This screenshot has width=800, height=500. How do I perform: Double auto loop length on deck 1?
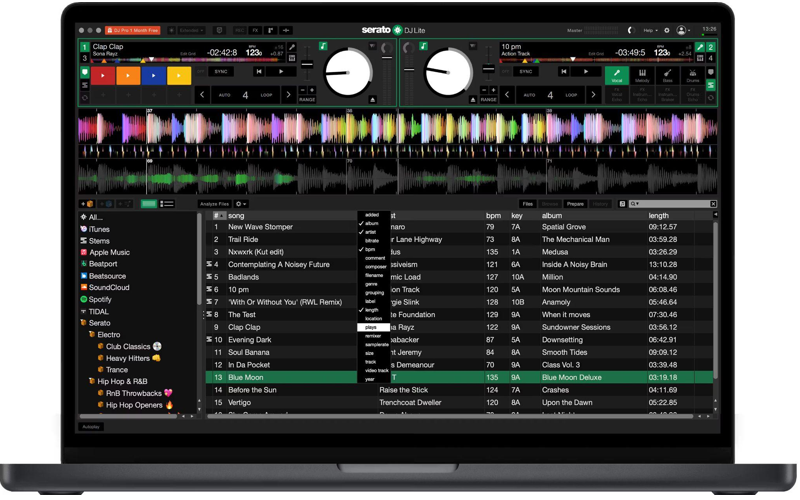(x=288, y=95)
